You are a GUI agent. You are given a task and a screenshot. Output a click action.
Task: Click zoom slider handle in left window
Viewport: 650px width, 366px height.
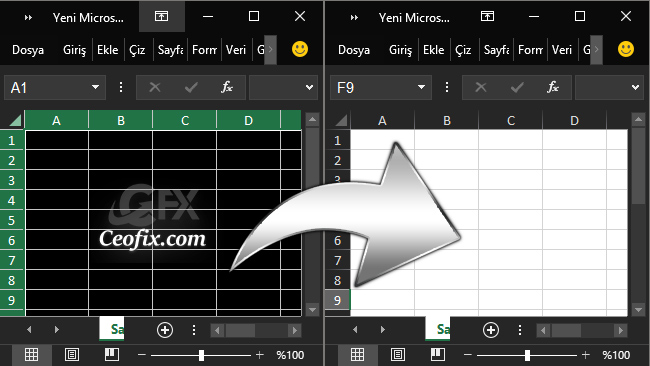pyautogui.click(x=201, y=355)
